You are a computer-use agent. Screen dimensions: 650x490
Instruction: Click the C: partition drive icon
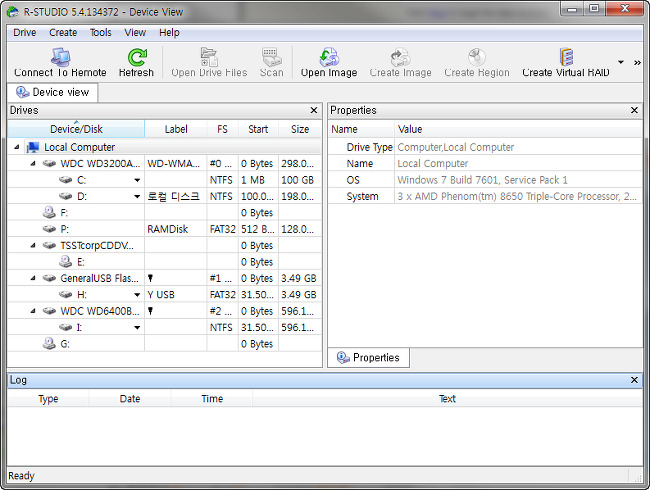coord(65,180)
